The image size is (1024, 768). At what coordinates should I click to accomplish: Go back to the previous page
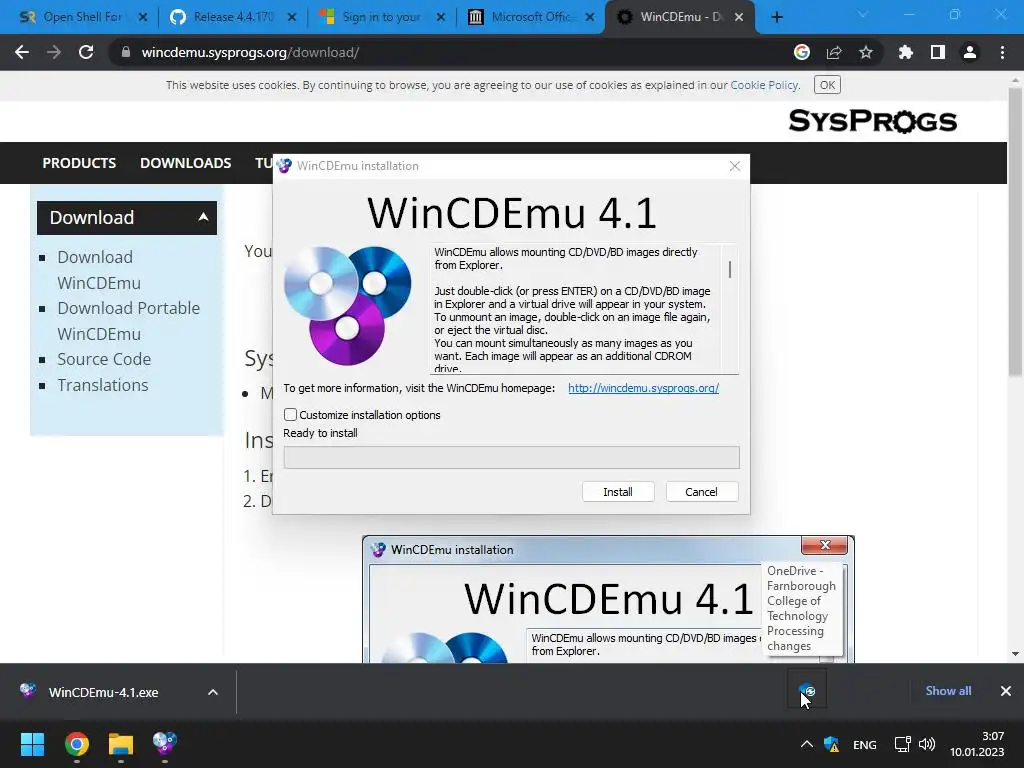pos(22,52)
